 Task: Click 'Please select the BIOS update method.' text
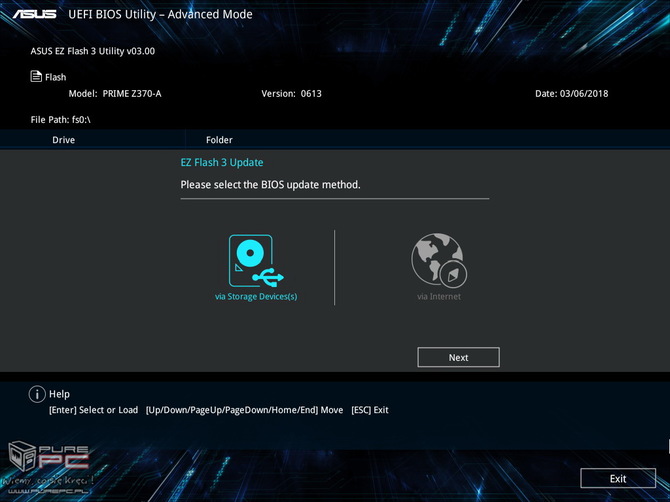(x=270, y=185)
